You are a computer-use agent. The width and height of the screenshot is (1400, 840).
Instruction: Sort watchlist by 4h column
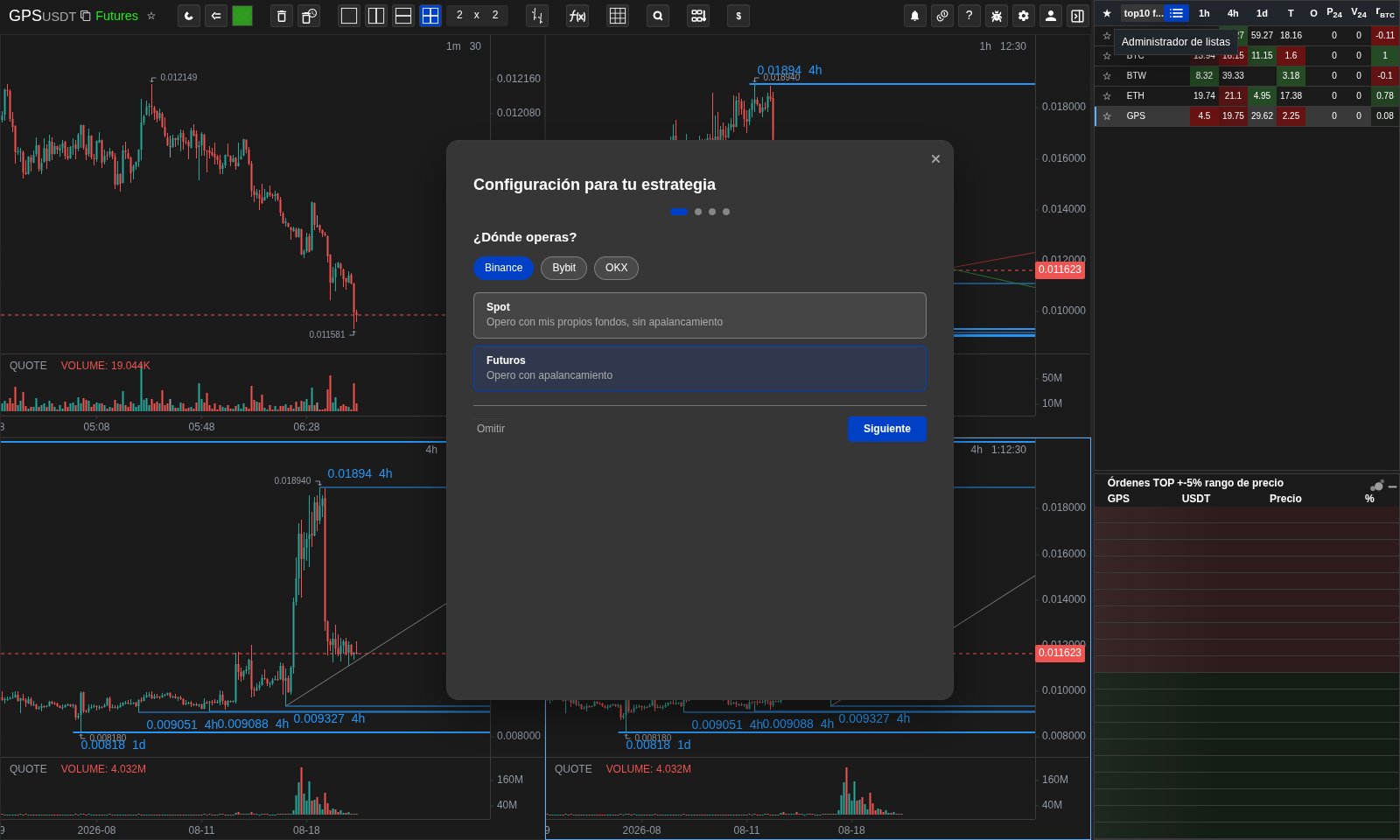[x=1233, y=13]
